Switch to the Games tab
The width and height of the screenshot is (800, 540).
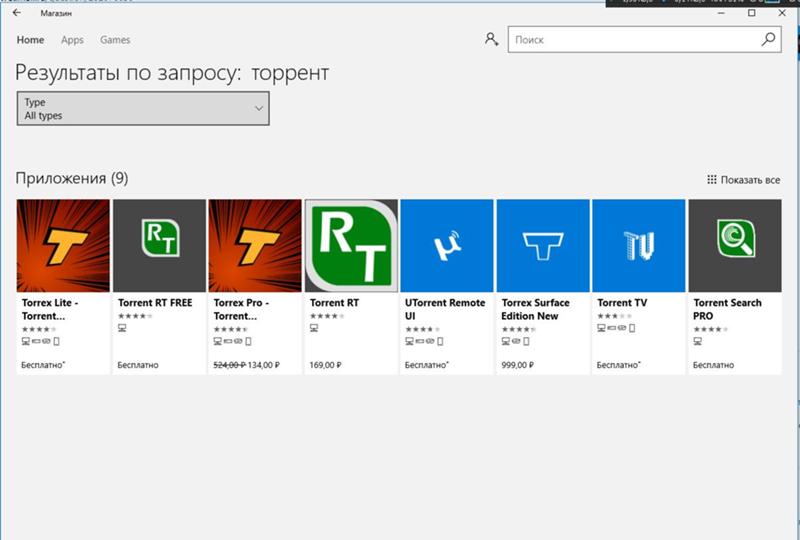click(115, 40)
